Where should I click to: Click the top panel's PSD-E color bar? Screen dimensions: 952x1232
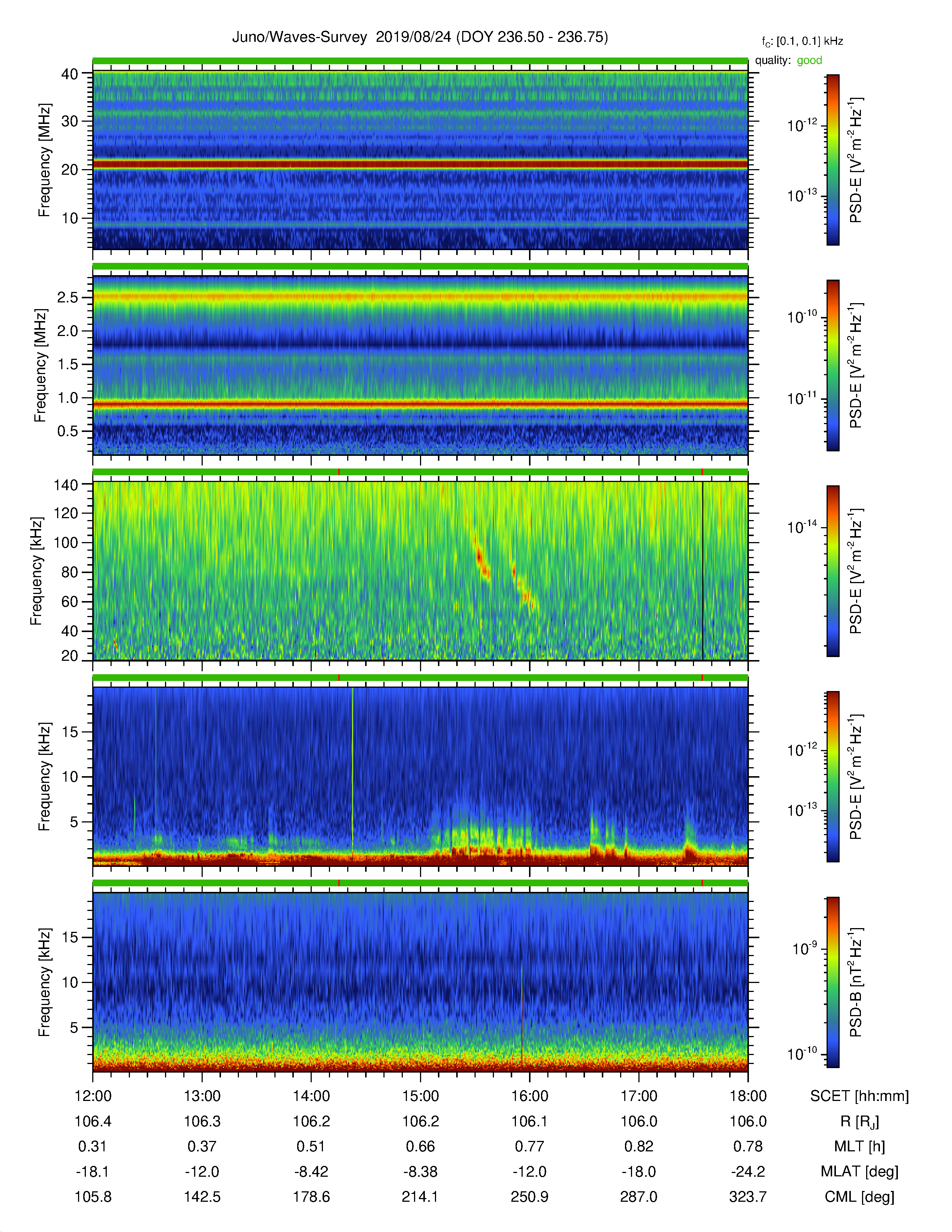[833, 160]
